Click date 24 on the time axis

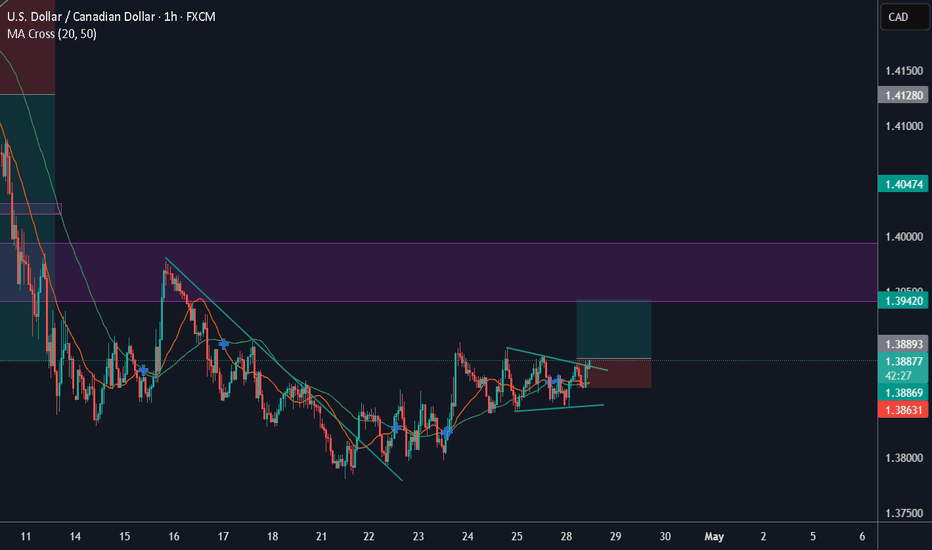pyautogui.click(x=468, y=536)
